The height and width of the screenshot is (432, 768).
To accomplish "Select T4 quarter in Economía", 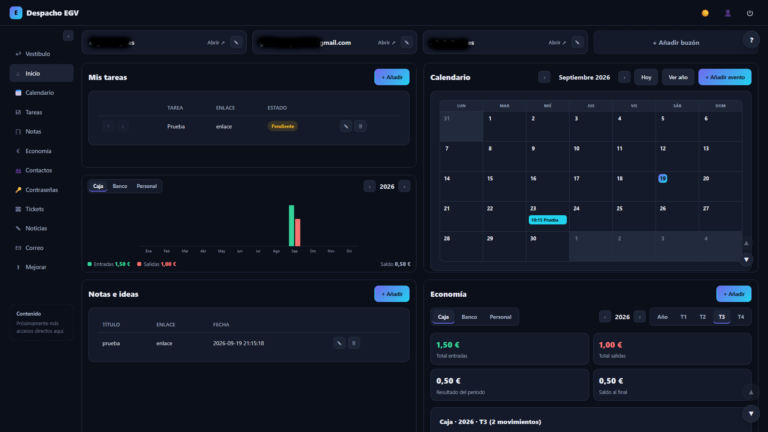I will [x=741, y=317].
